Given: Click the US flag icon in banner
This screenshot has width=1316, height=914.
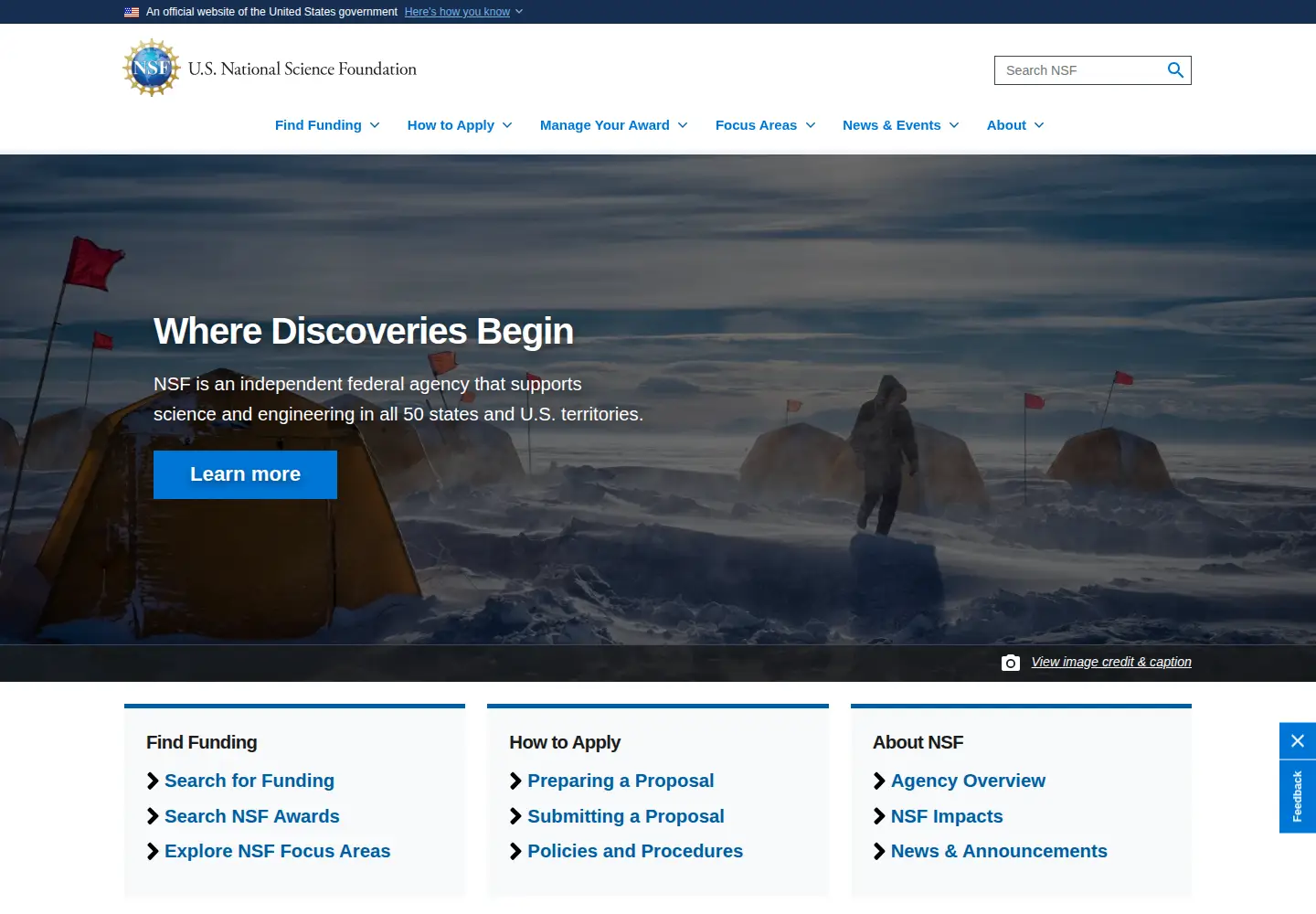Looking at the screenshot, I should 132,12.
